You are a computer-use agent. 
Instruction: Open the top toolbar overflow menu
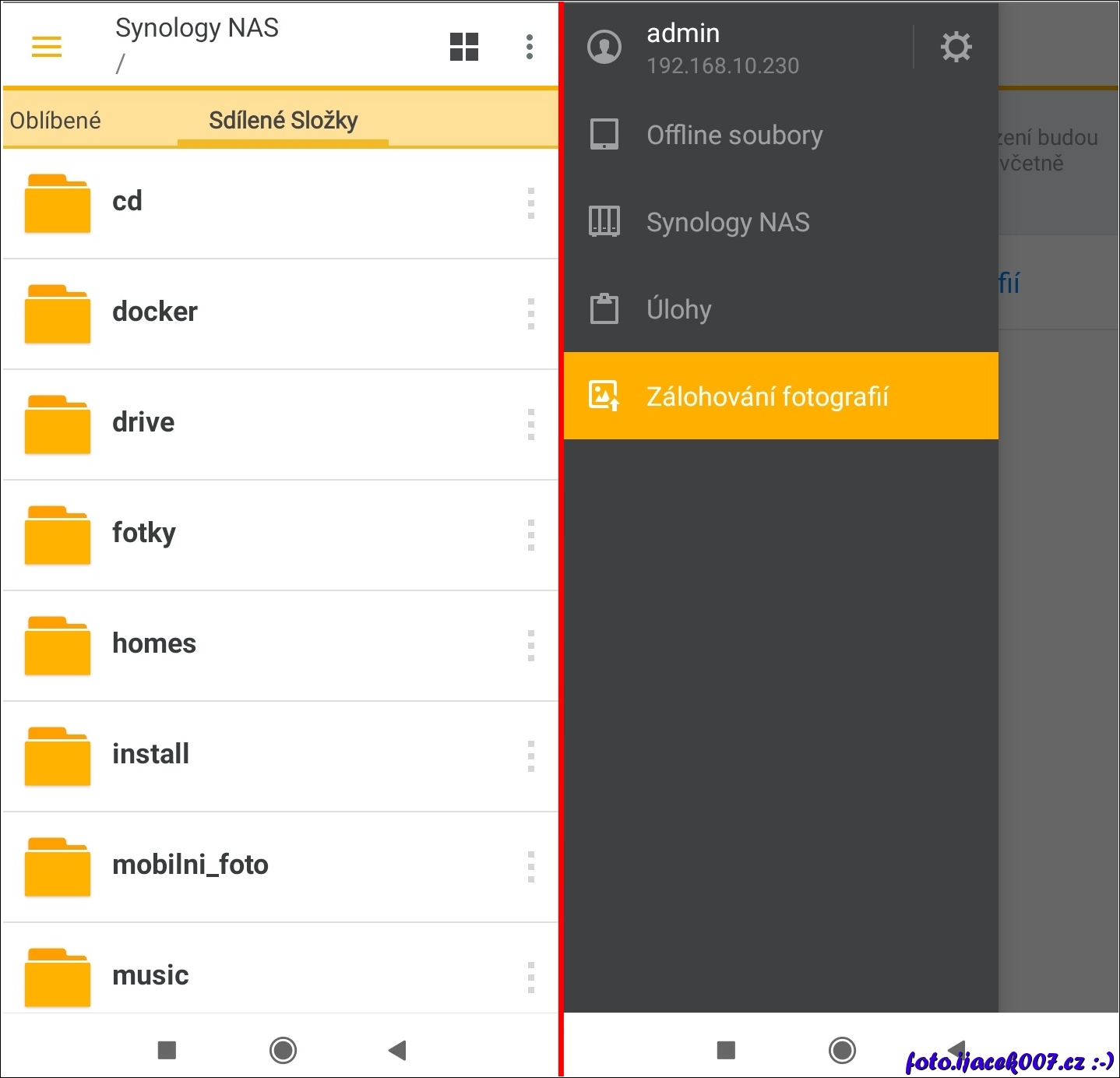click(530, 47)
